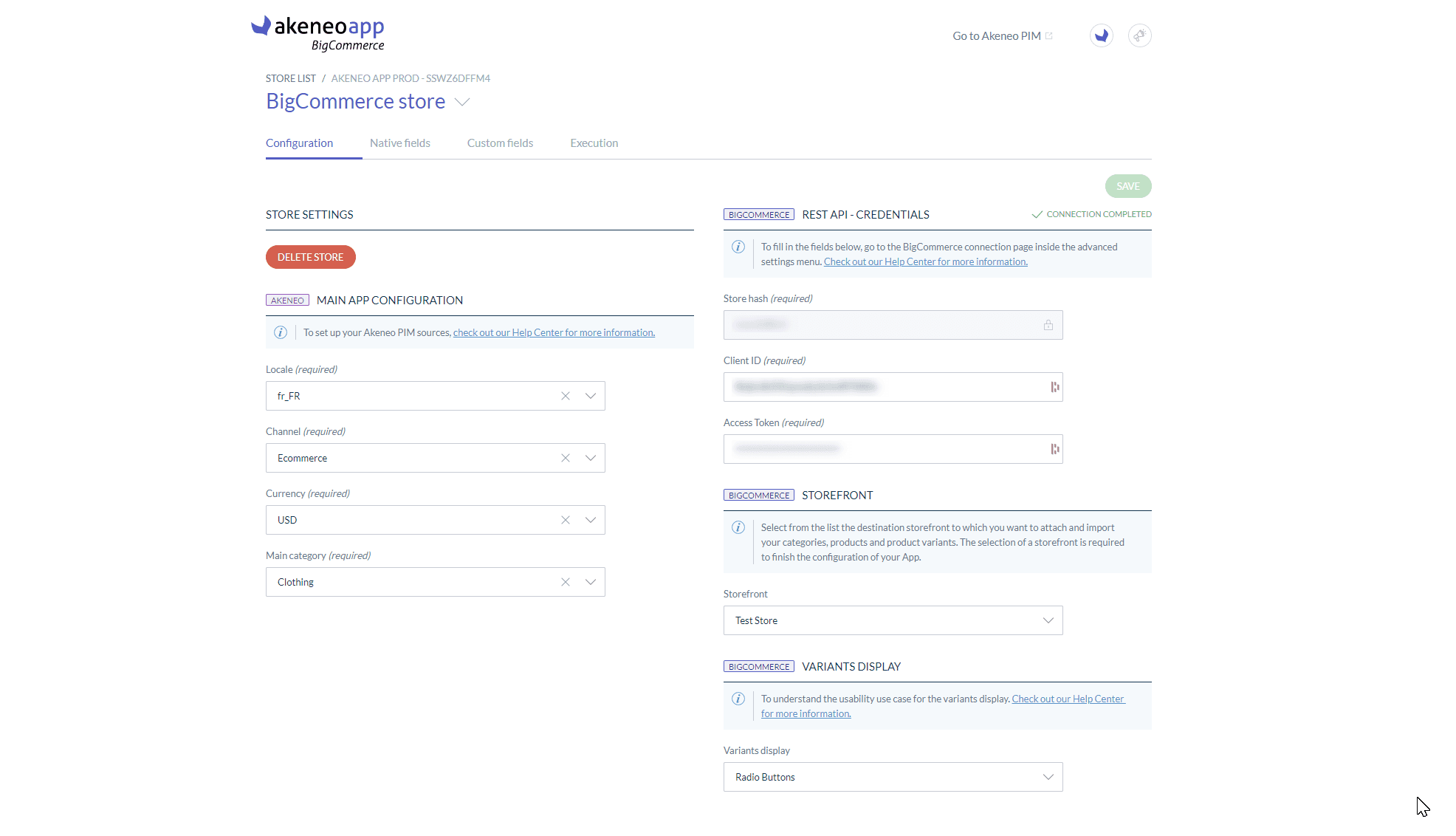Click the BigCommerce REST API info icon
Screen dimensions: 1456x836
pyautogui.click(x=739, y=247)
